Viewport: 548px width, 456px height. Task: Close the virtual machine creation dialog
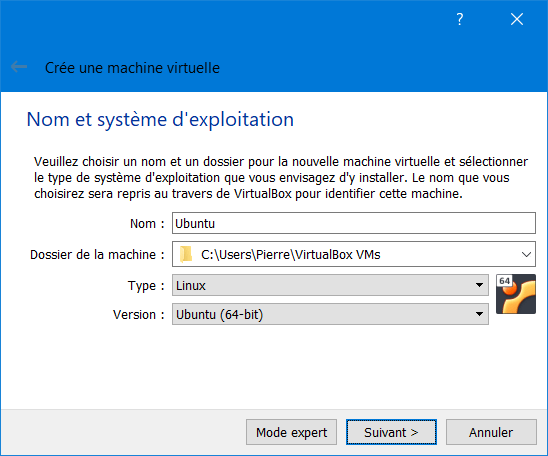[x=517, y=19]
